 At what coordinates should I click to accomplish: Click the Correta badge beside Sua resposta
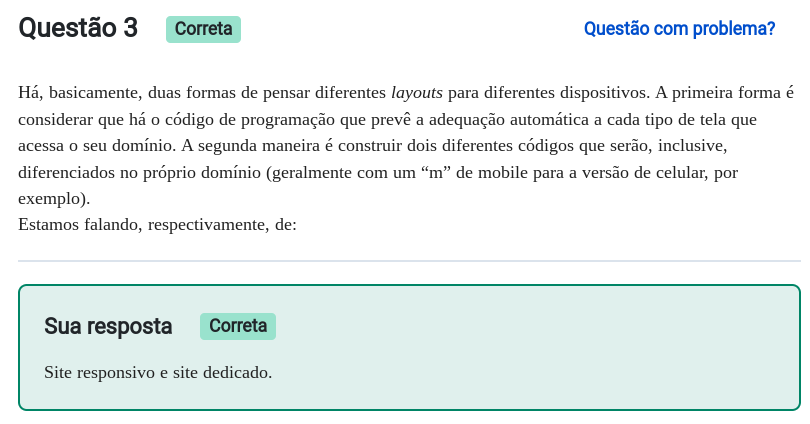pyautogui.click(x=237, y=326)
